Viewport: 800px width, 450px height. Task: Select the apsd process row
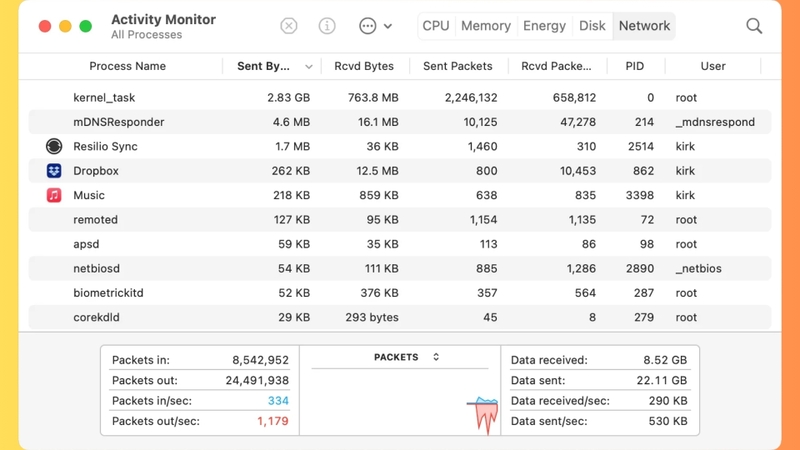pyautogui.click(x=400, y=244)
